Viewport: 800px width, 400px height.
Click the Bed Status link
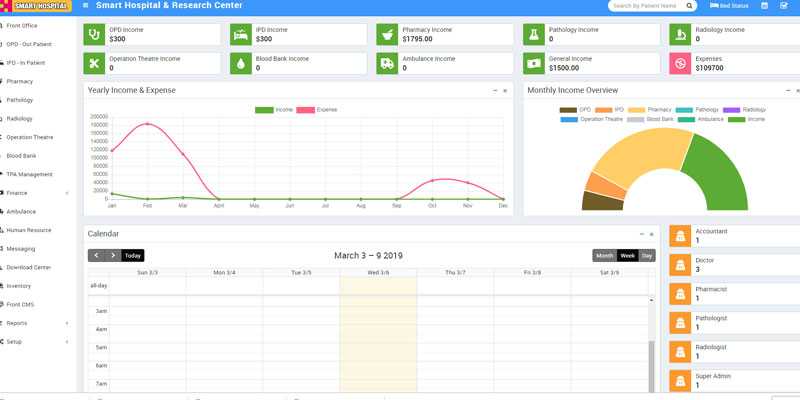pyautogui.click(x=727, y=6)
